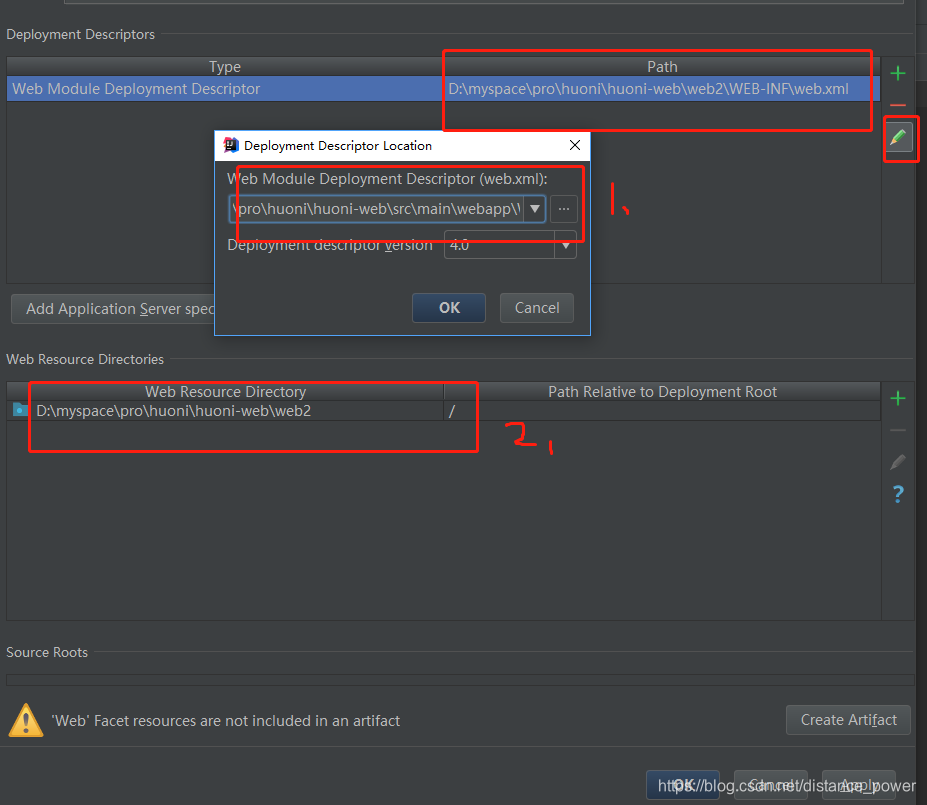Click the settings window OK button at bottom
Image resolution: width=927 pixels, height=805 pixels.
pos(683,785)
